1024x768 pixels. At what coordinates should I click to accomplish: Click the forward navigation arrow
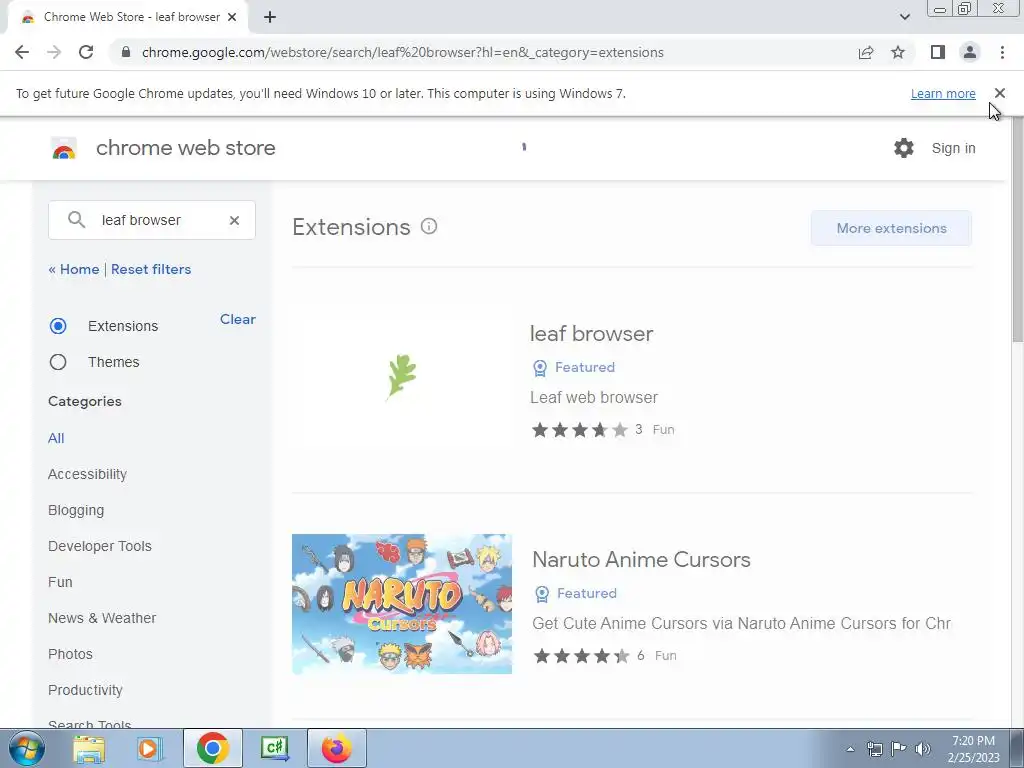tap(54, 52)
